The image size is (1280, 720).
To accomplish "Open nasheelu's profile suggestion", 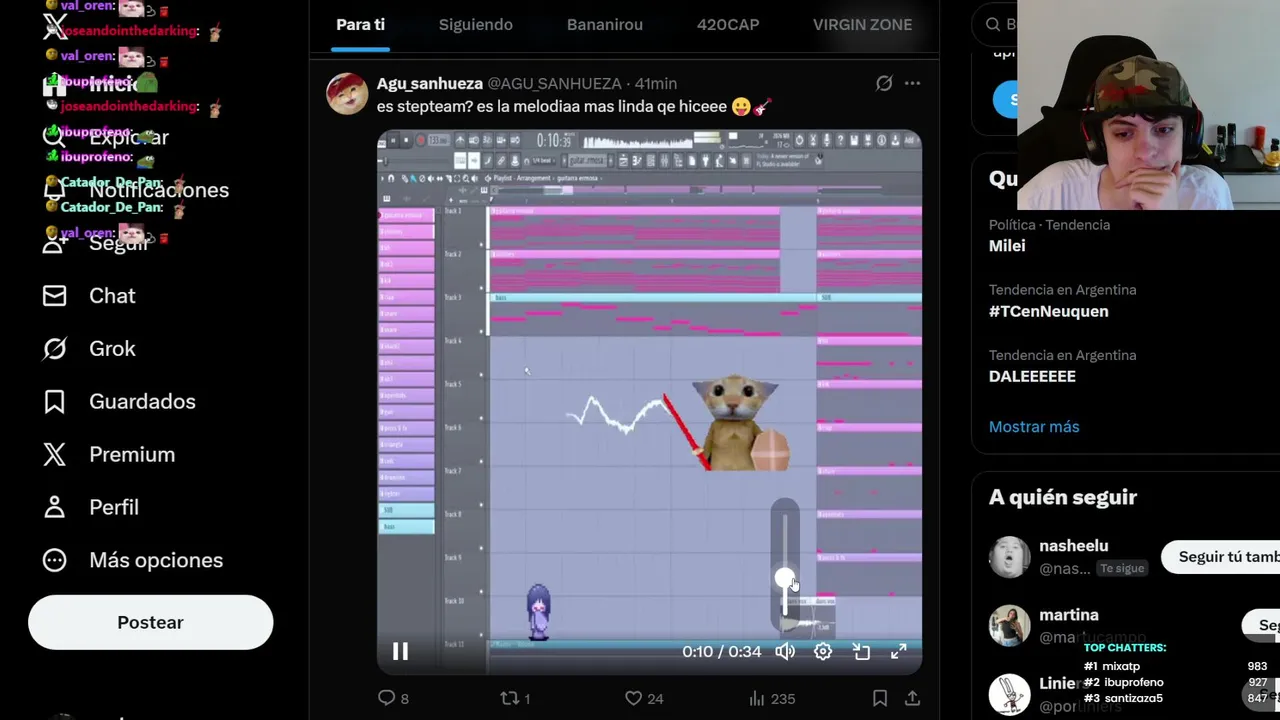I will (1073, 546).
